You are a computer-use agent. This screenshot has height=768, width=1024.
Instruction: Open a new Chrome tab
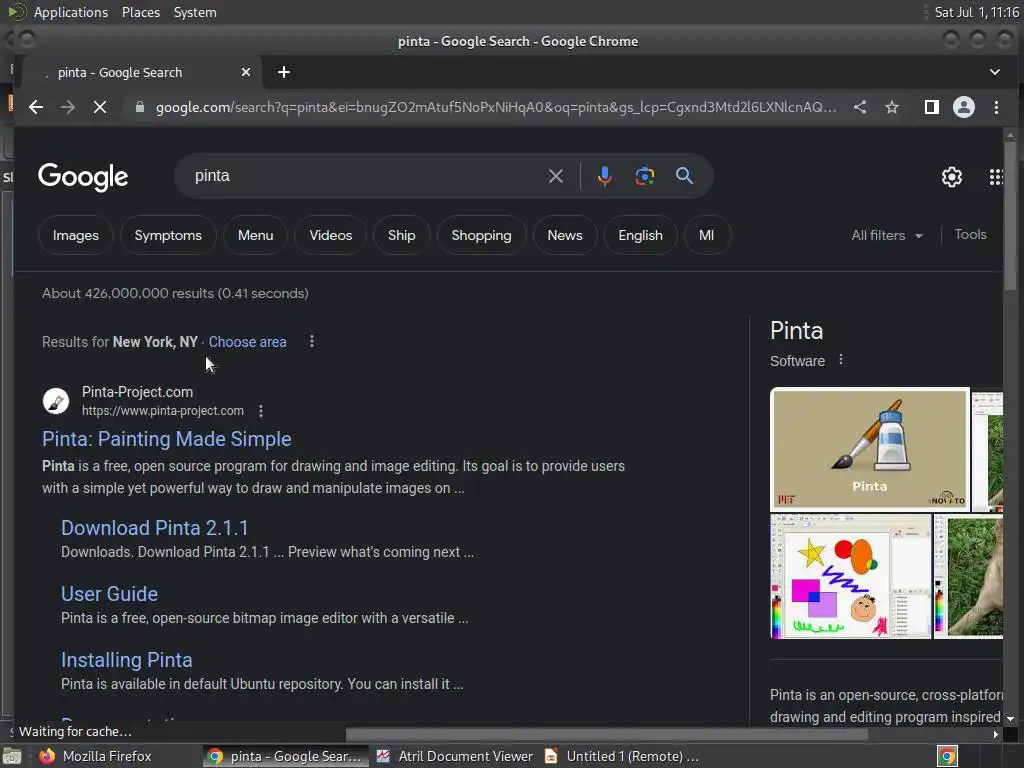[283, 72]
